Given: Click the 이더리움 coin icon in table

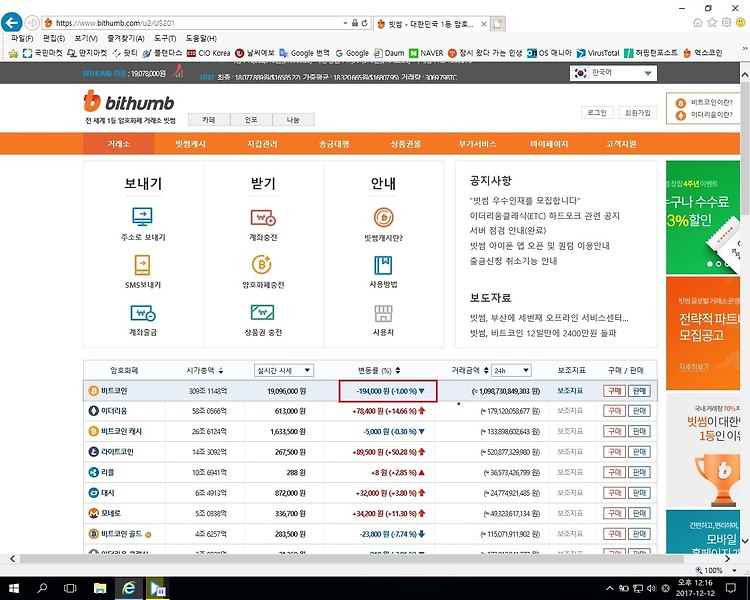Looking at the screenshot, I should (x=93, y=411).
